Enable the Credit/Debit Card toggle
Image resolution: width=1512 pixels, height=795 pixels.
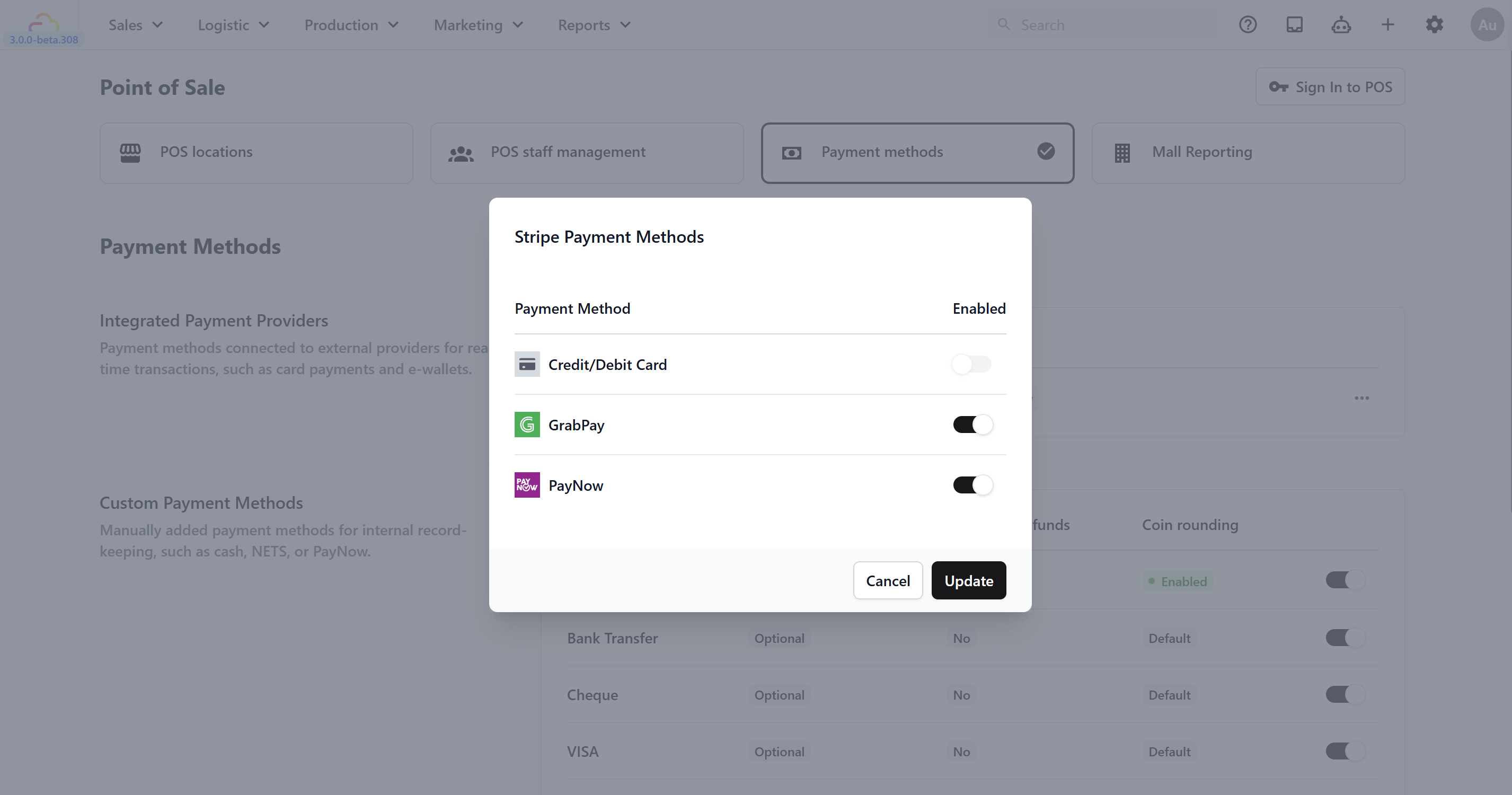[x=971, y=364]
